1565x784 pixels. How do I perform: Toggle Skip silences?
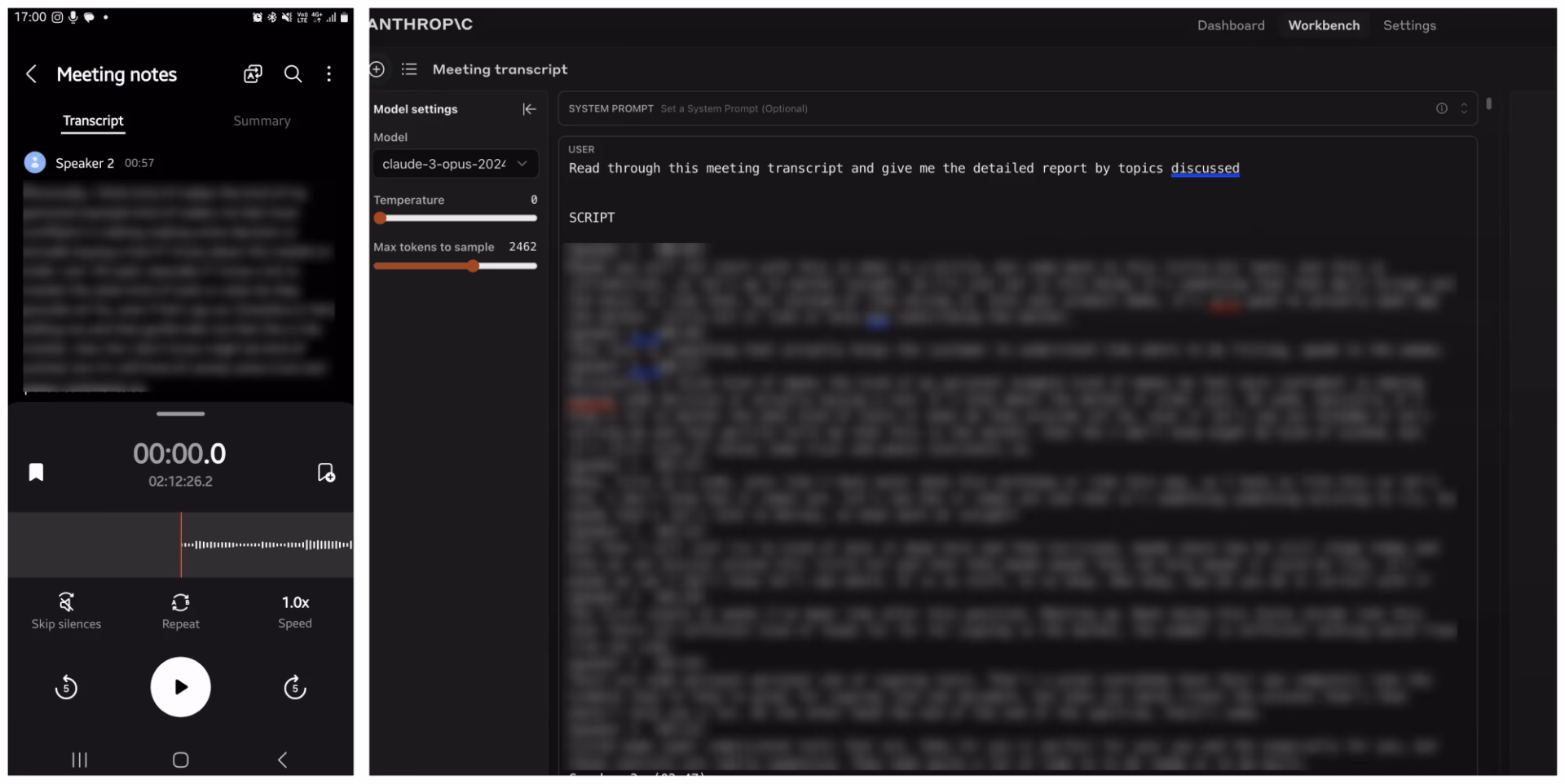point(66,610)
